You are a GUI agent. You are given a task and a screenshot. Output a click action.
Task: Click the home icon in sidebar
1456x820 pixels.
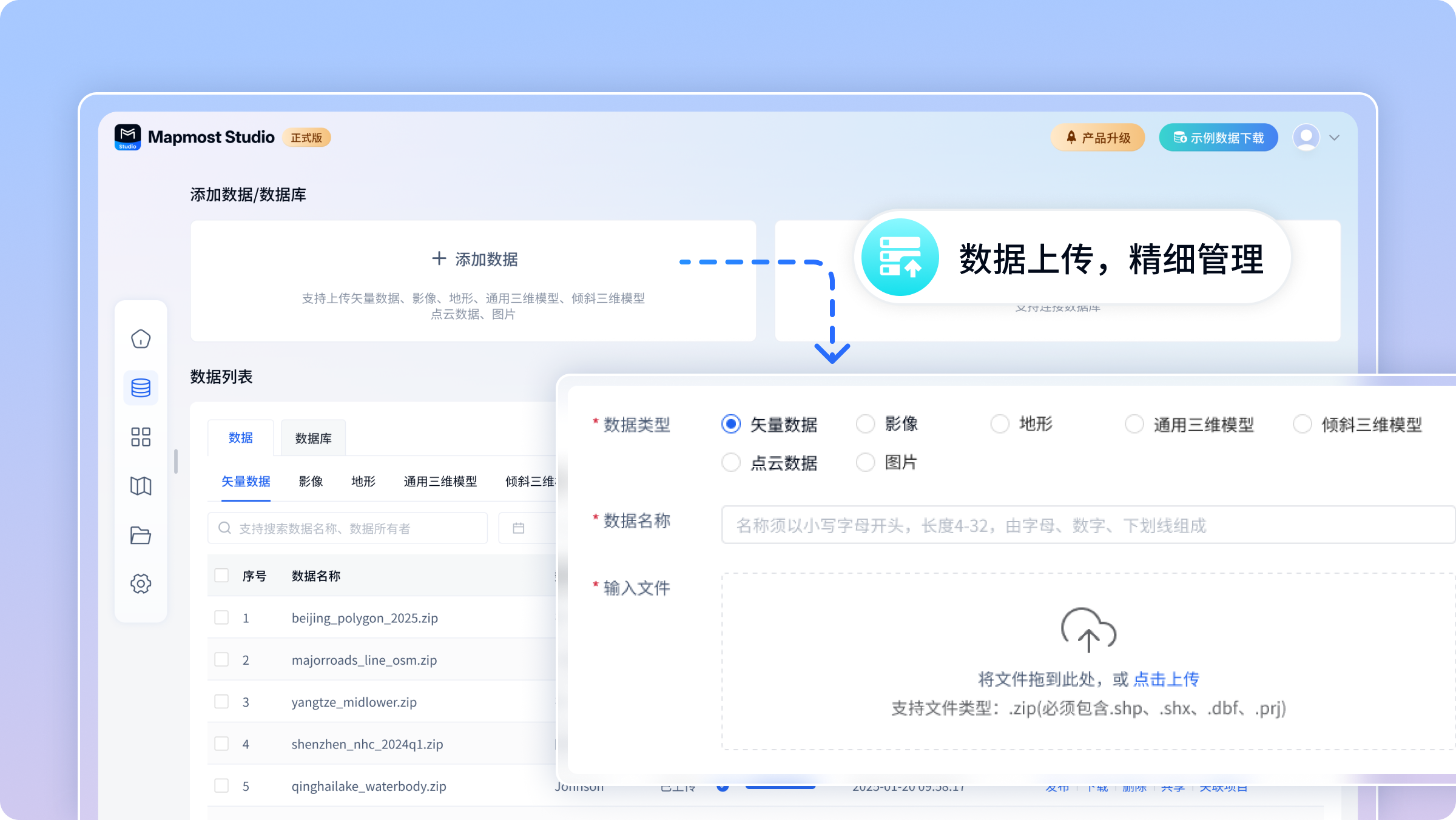pyautogui.click(x=141, y=339)
